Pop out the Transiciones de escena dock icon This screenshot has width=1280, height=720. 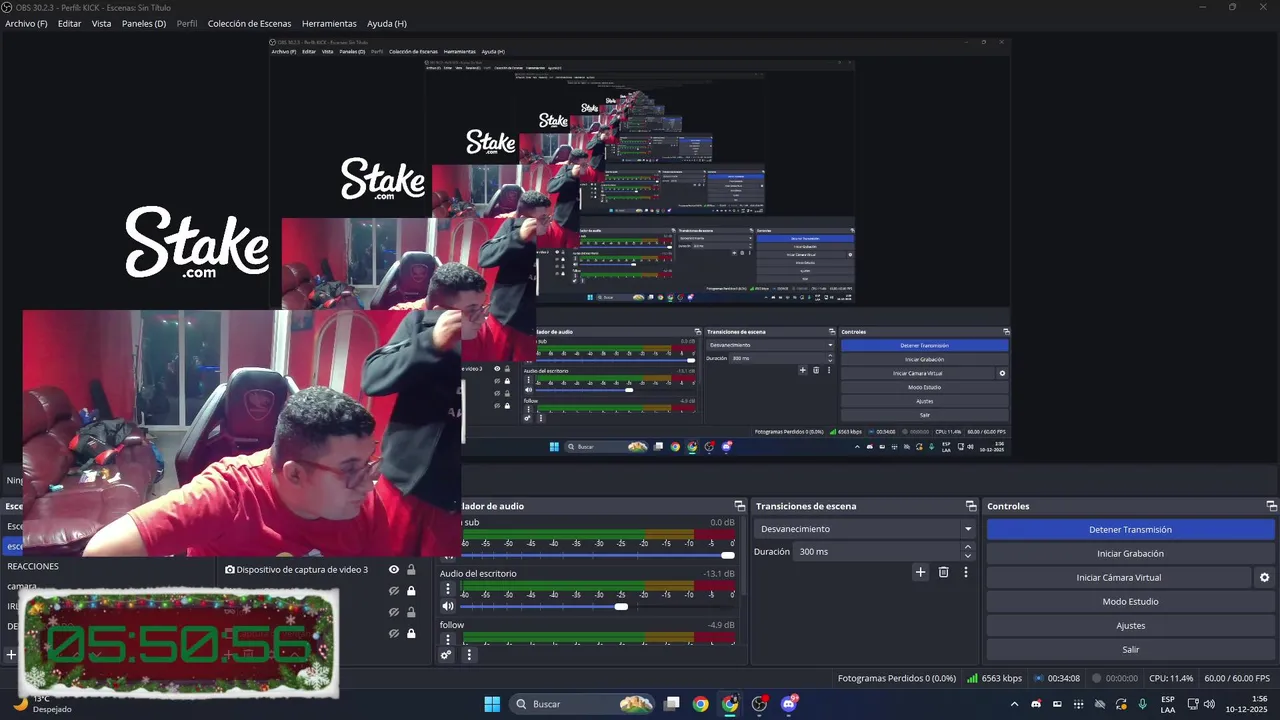click(x=970, y=506)
